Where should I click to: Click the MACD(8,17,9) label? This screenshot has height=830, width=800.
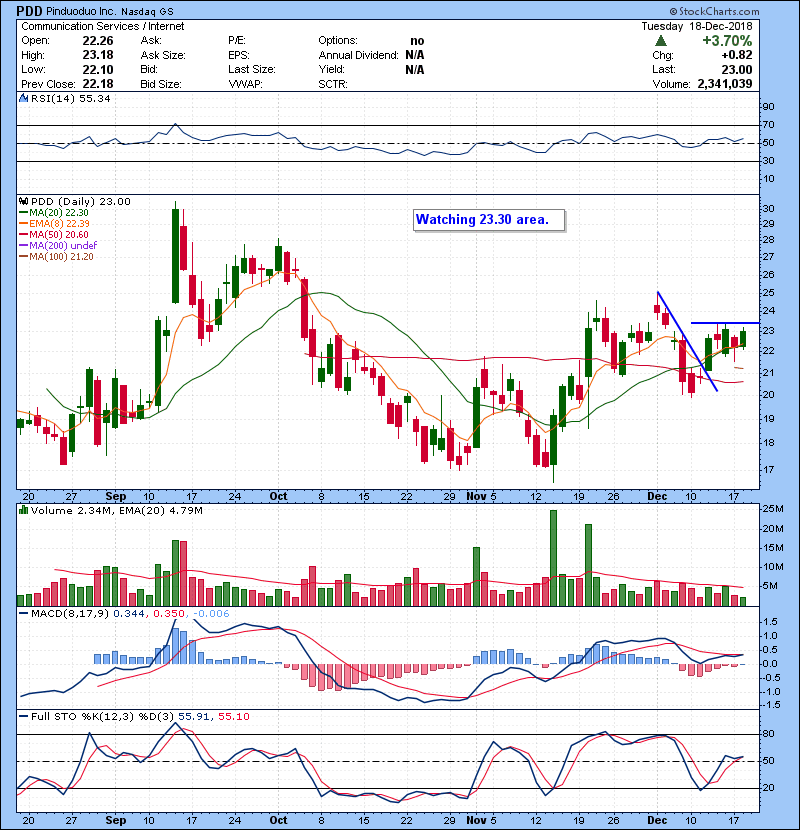pyautogui.click(x=70, y=614)
